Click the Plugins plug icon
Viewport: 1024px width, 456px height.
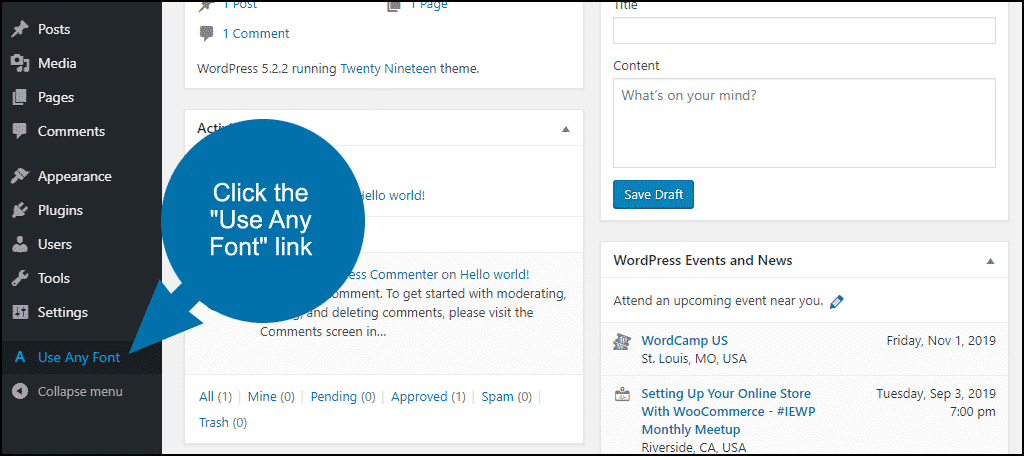pos(19,210)
